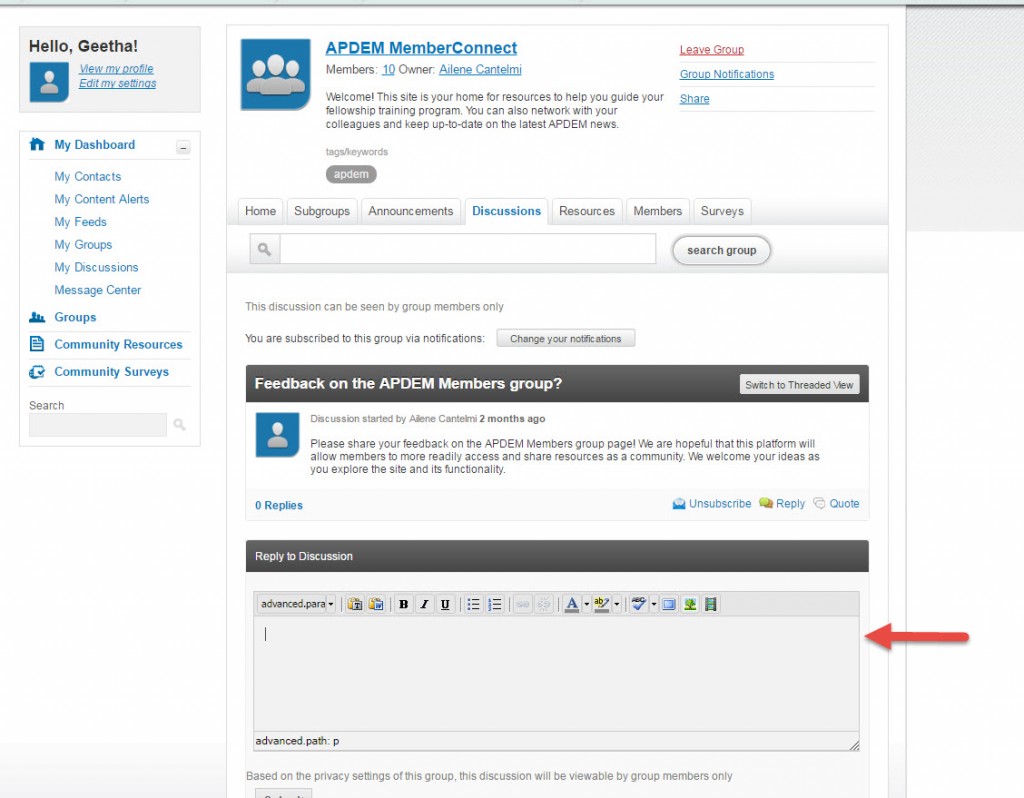Open Message Center in sidebar
The width and height of the screenshot is (1024, 798).
[97, 290]
